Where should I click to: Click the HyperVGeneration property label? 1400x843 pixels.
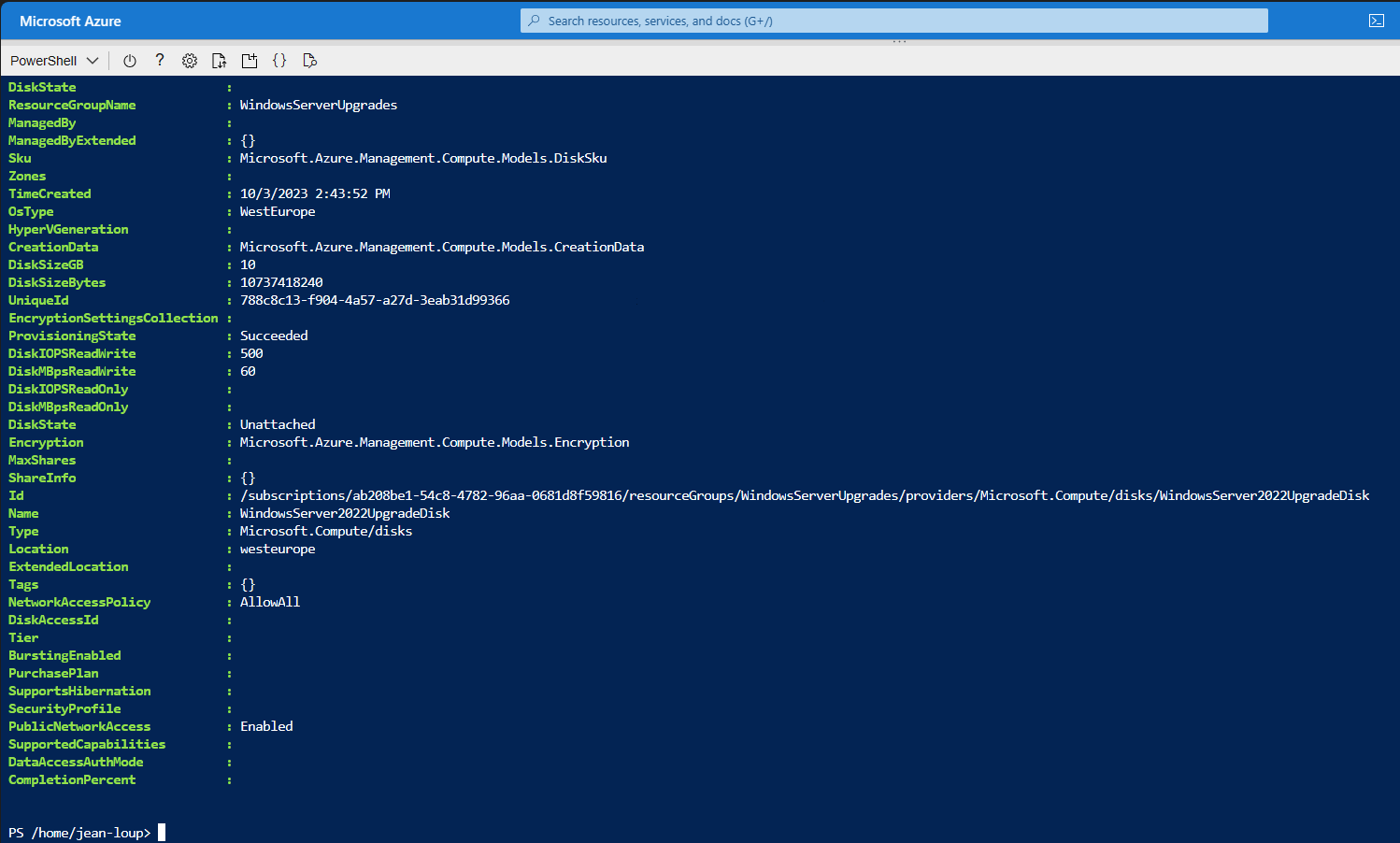point(68,229)
